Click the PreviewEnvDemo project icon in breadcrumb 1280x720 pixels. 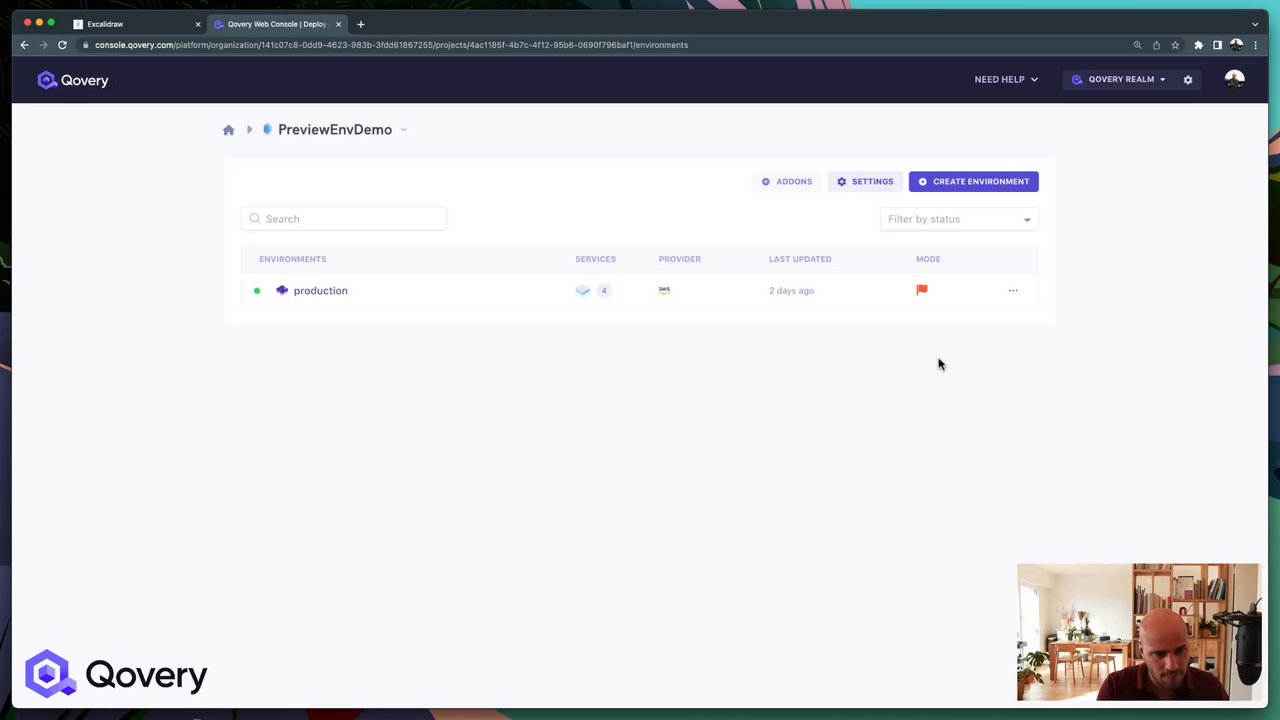[267, 129]
